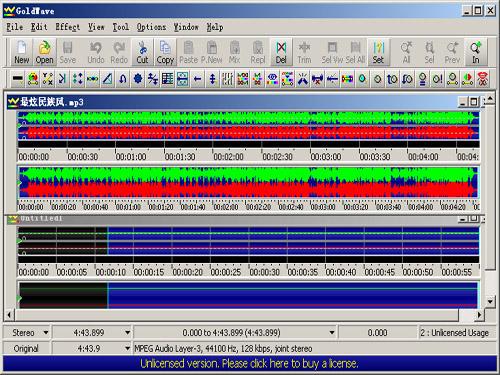500x375 pixels.
Task: Open the Compressor/Expander arrows icon
Action: pos(78,79)
